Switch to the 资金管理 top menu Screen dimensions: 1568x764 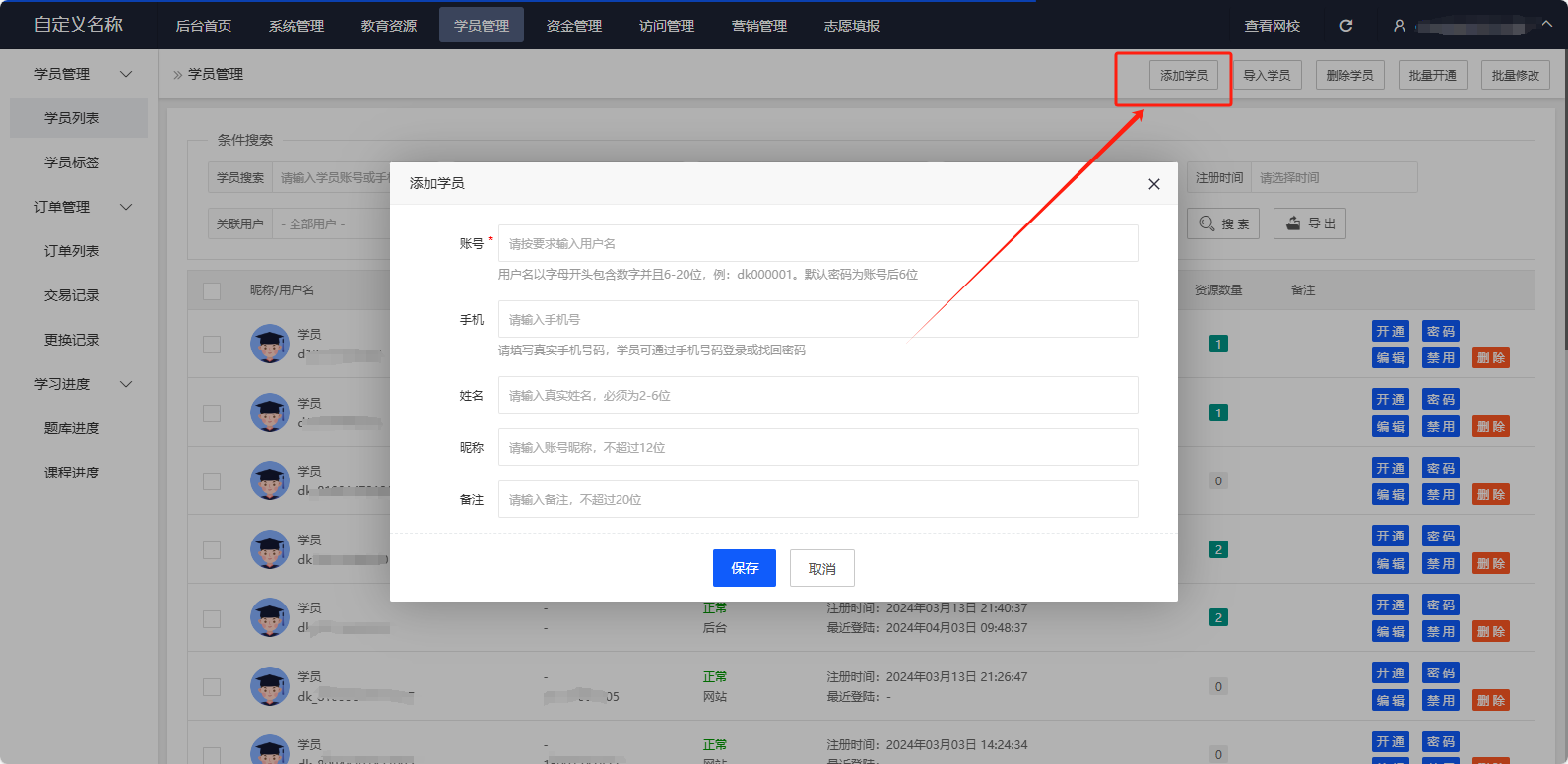tap(573, 26)
